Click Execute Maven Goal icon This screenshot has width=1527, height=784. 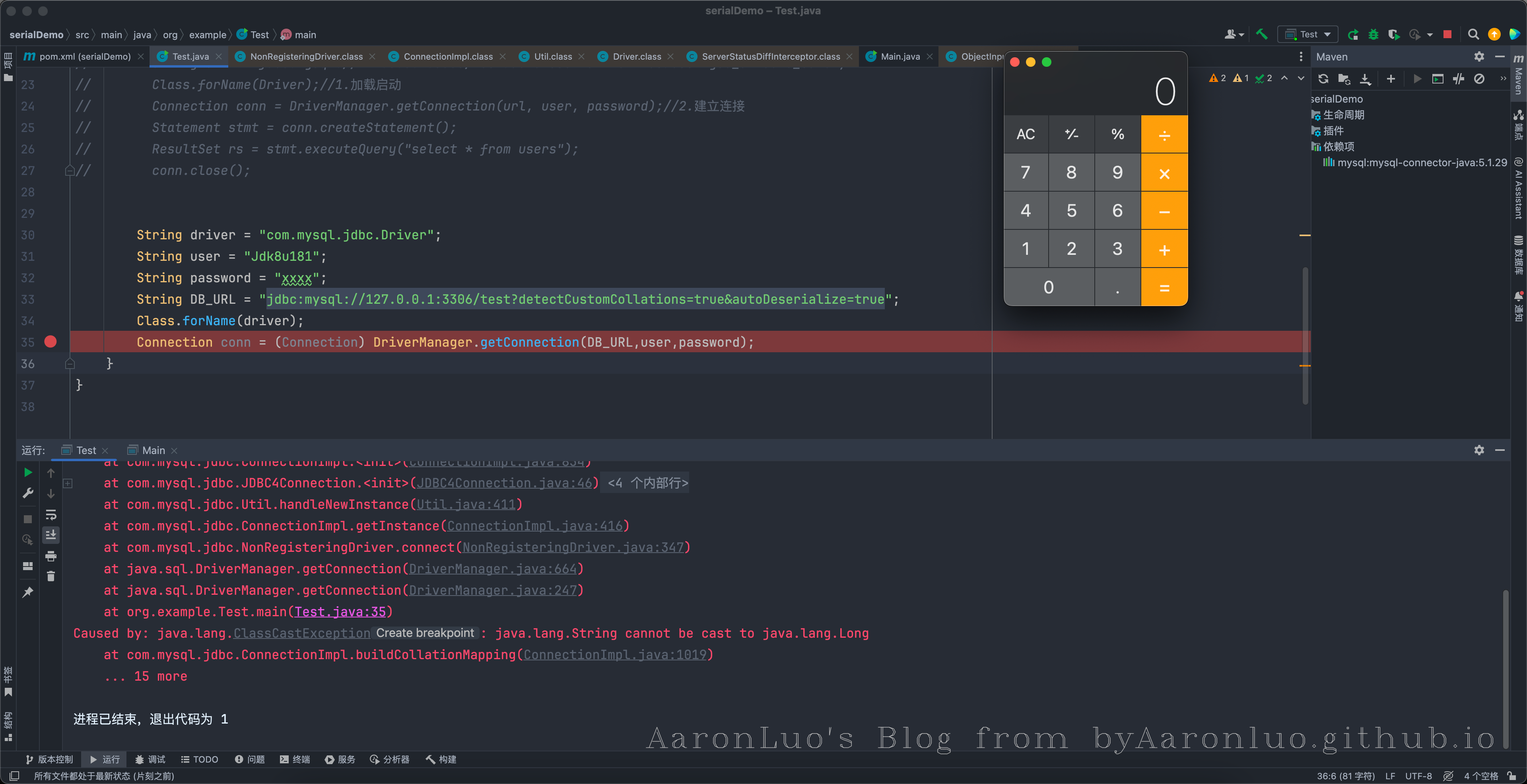tap(1438, 79)
